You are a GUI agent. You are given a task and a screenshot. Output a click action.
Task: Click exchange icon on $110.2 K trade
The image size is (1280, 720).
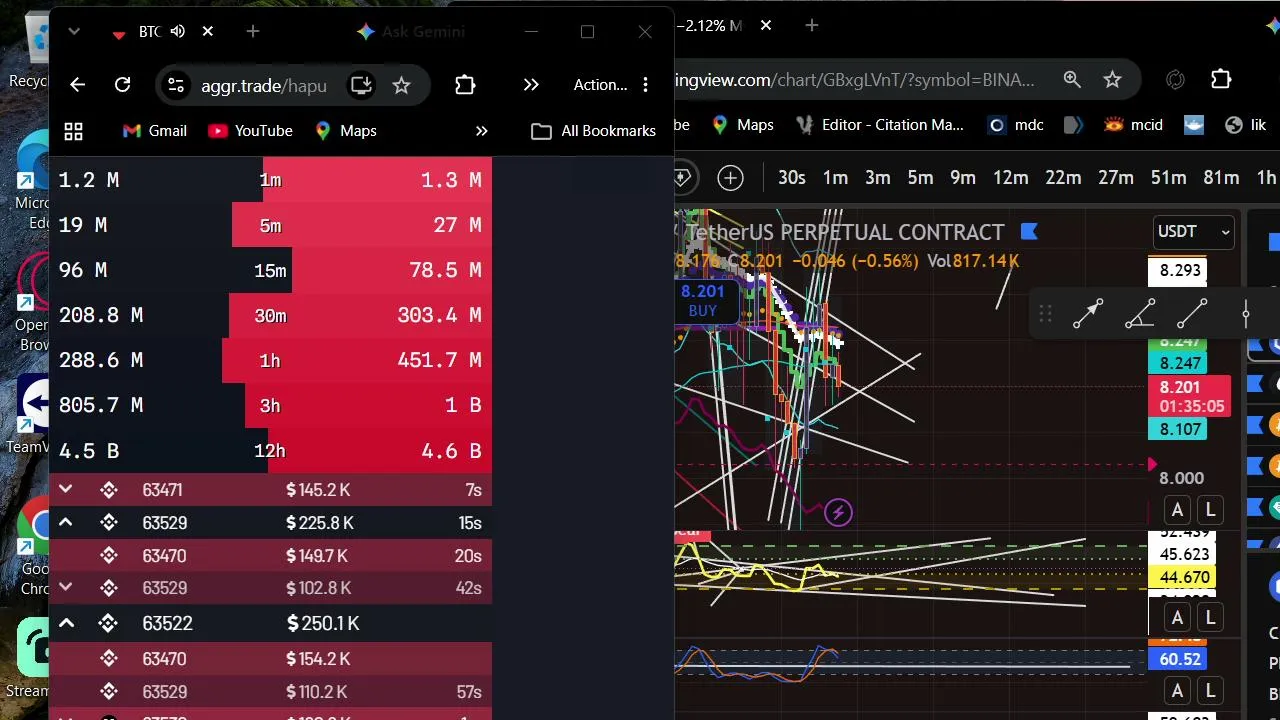[x=109, y=691]
